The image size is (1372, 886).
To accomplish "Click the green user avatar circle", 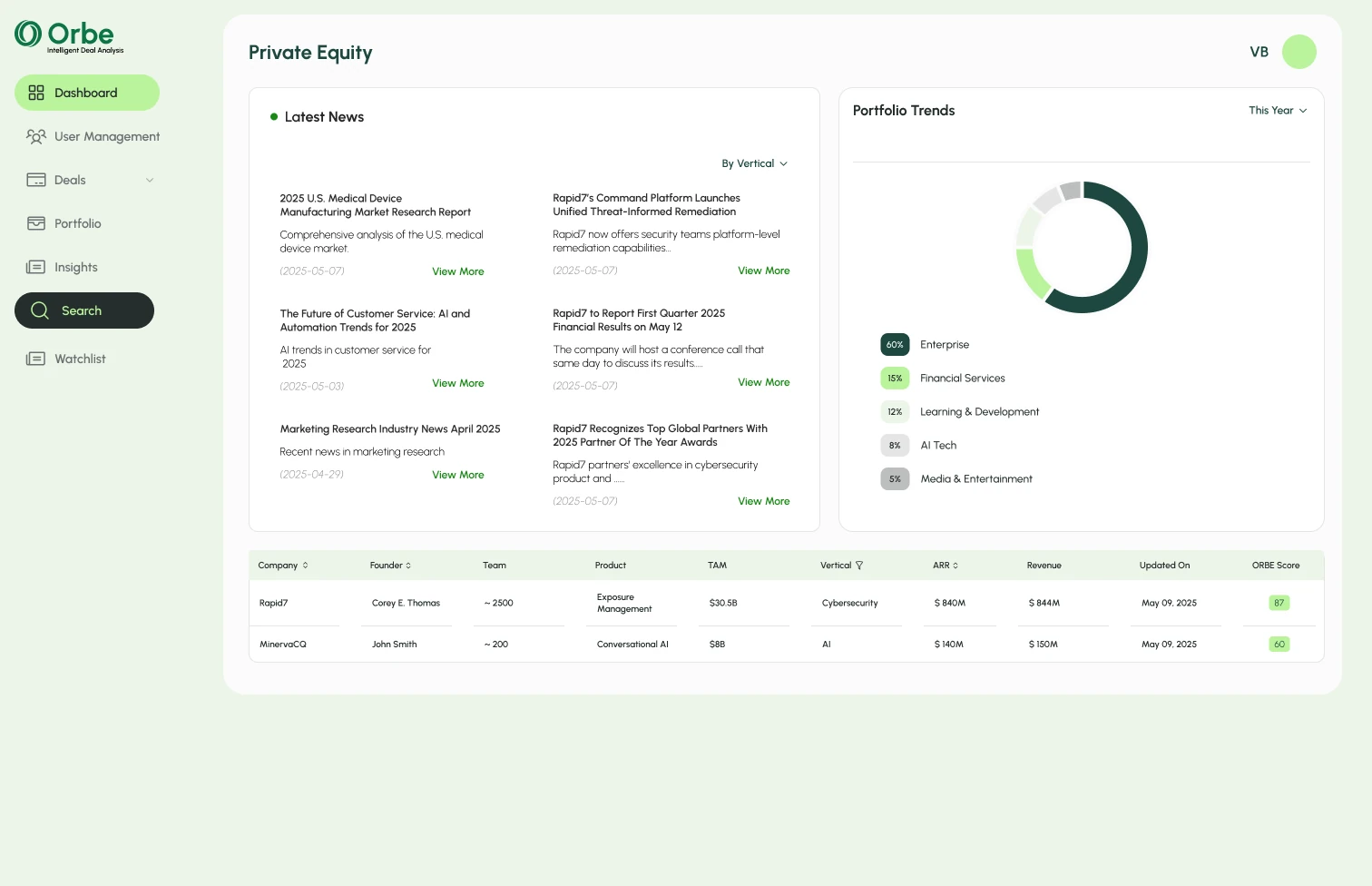I will (1299, 52).
